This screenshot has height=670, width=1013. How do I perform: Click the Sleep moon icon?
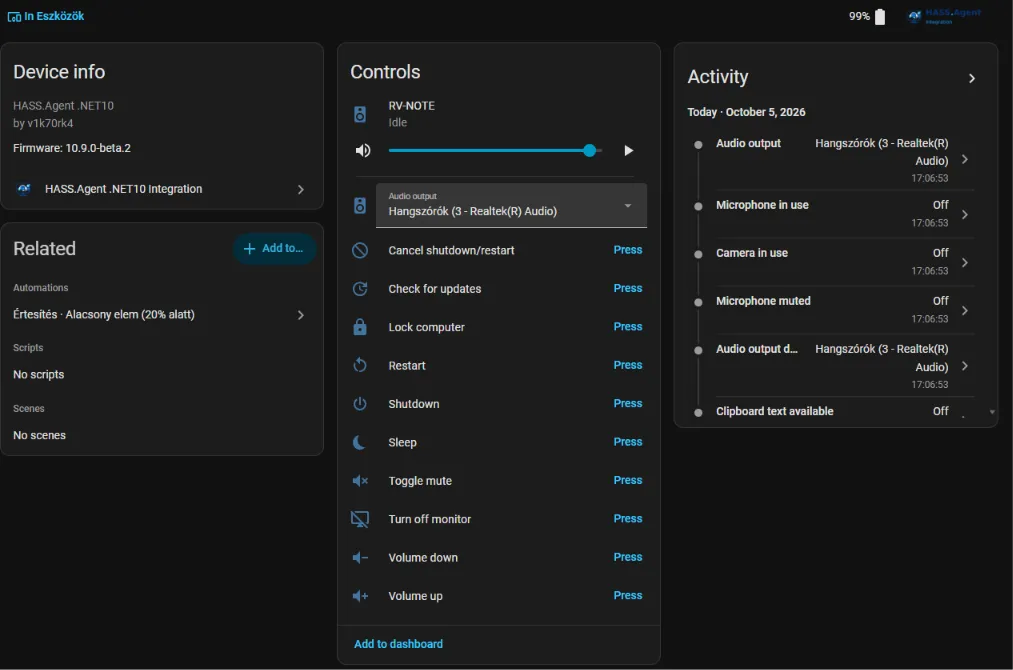tap(359, 442)
